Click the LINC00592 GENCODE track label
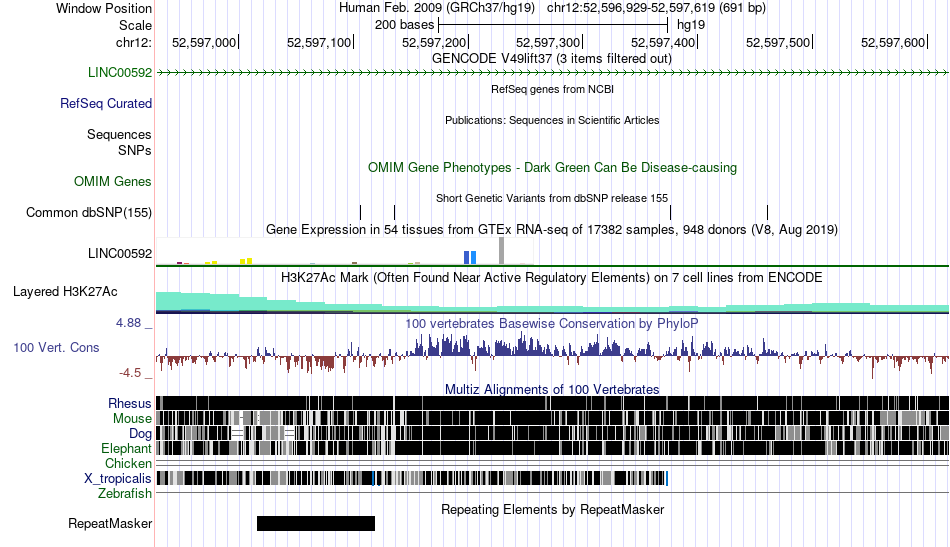 (x=119, y=72)
